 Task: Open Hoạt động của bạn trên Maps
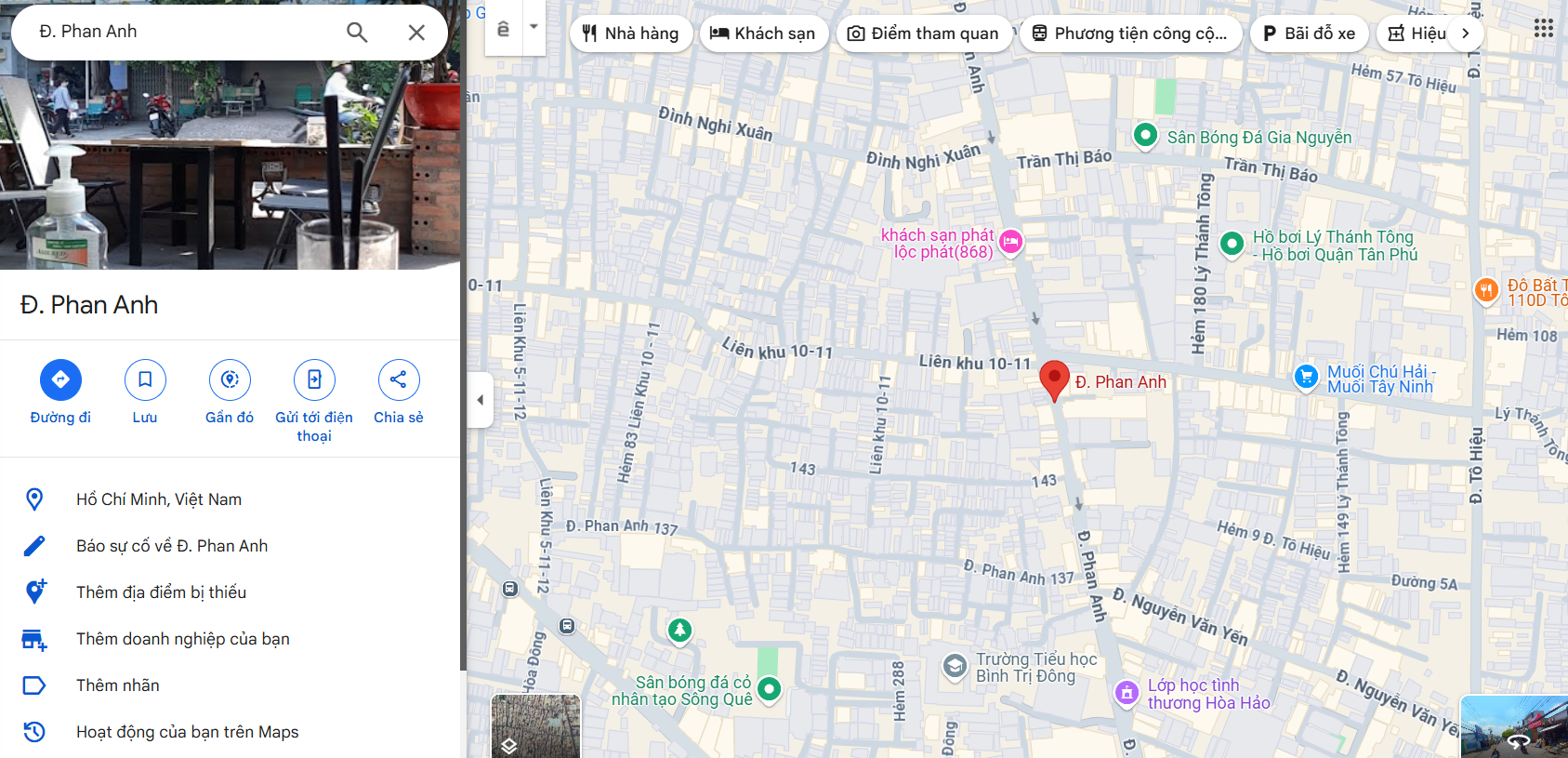231,732
